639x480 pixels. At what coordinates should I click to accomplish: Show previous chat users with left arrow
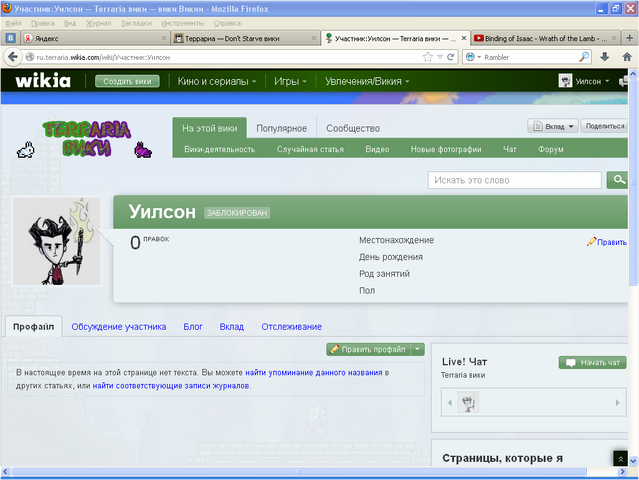[x=450, y=403]
